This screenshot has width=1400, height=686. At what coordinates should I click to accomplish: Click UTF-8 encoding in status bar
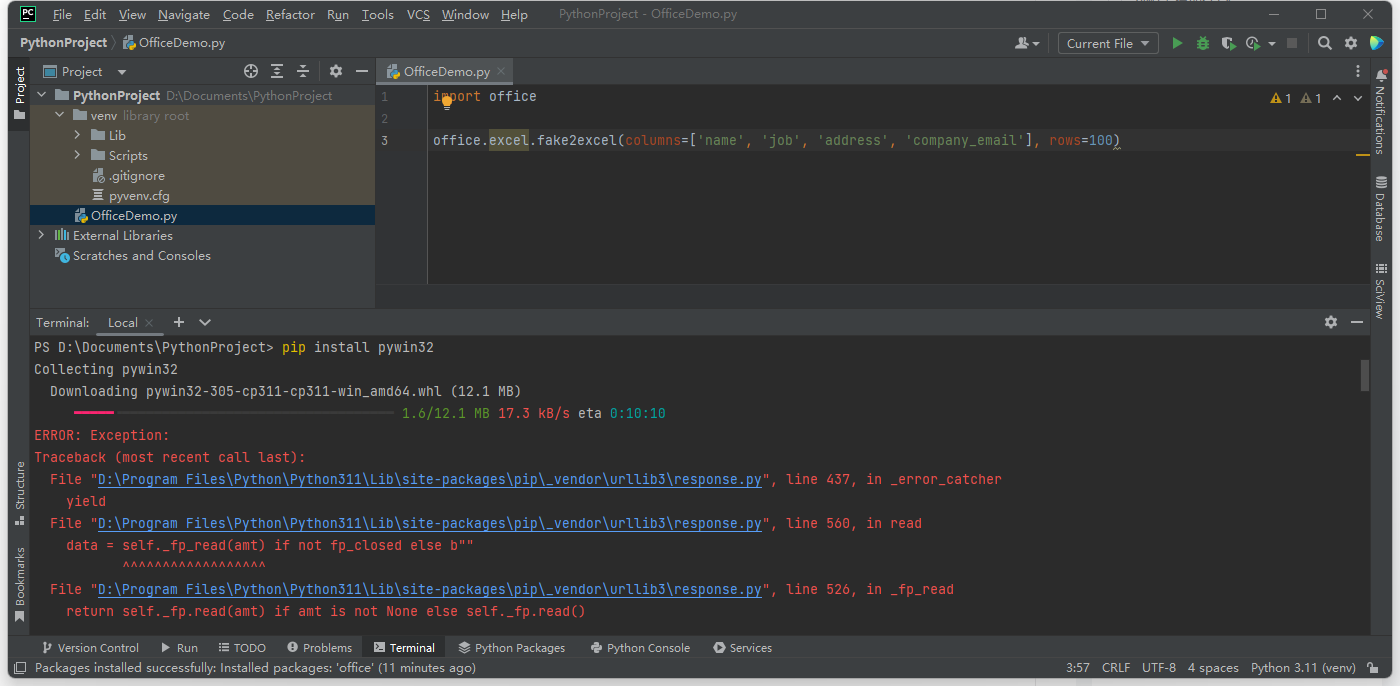coord(1159,668)
